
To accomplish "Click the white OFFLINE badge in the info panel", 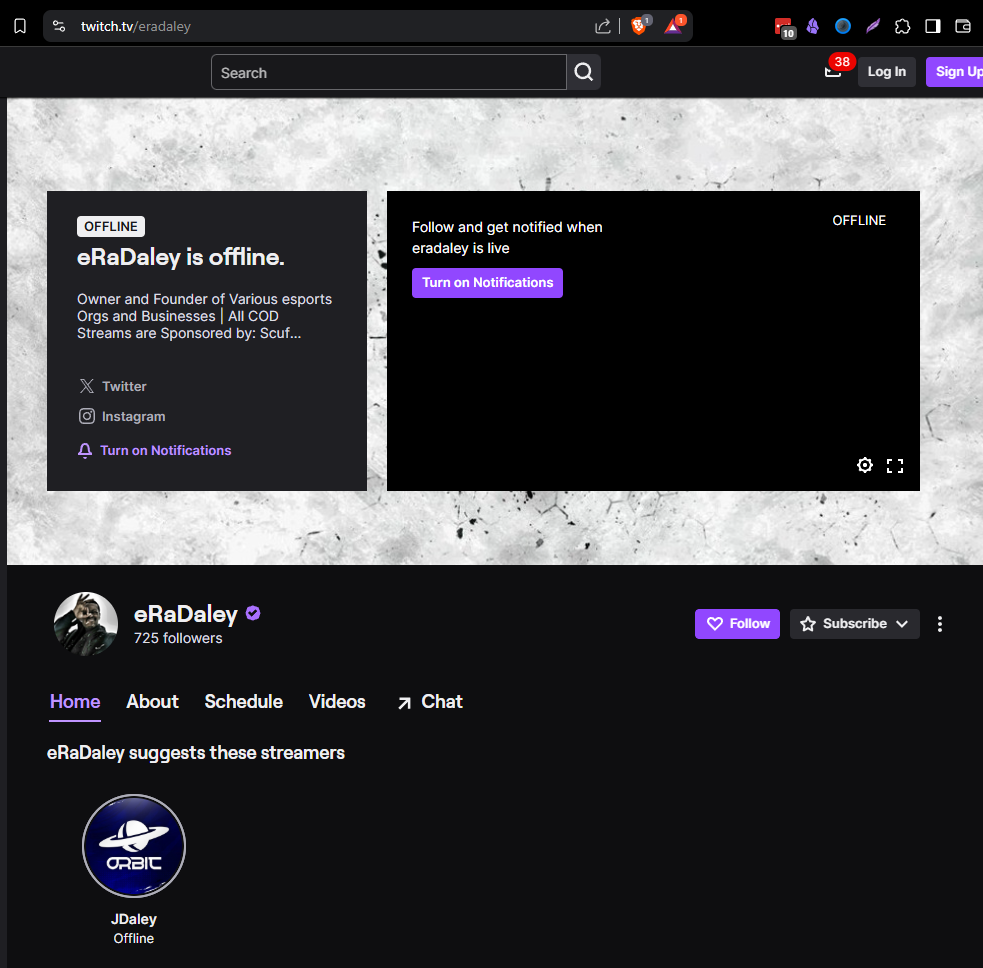I will tap(111, 226).
